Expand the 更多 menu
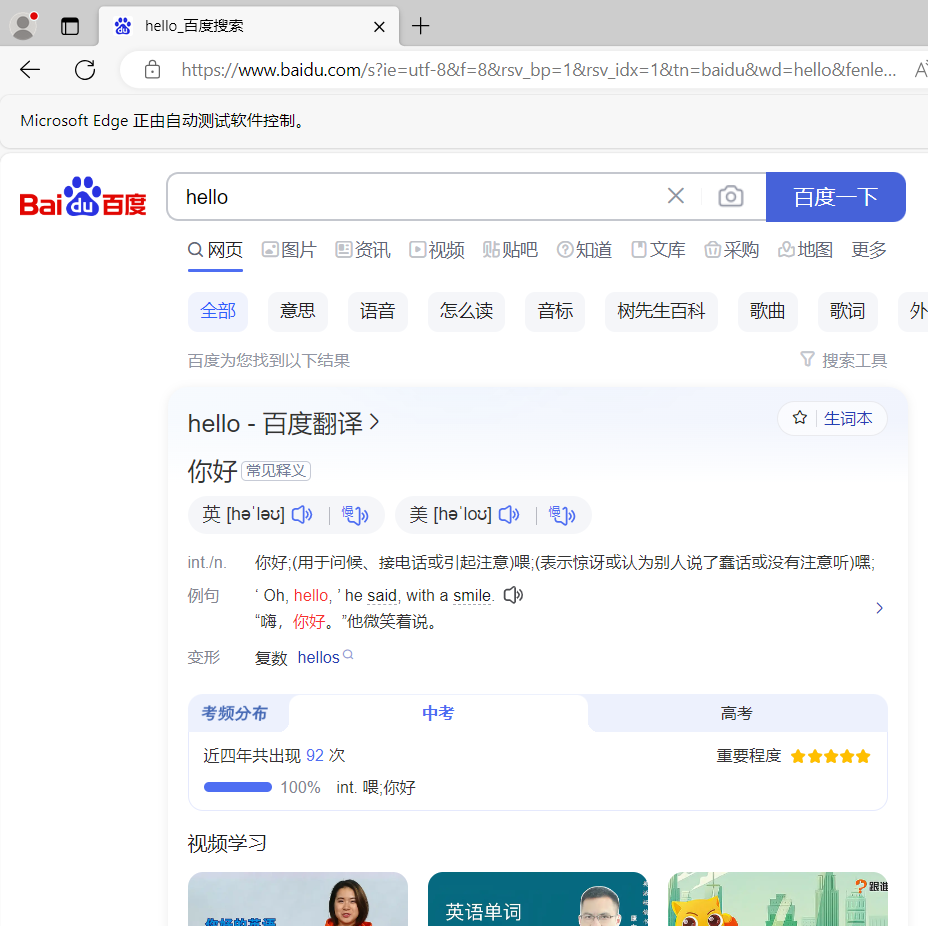Screen dimensions: 928x926 coord(869,250)
